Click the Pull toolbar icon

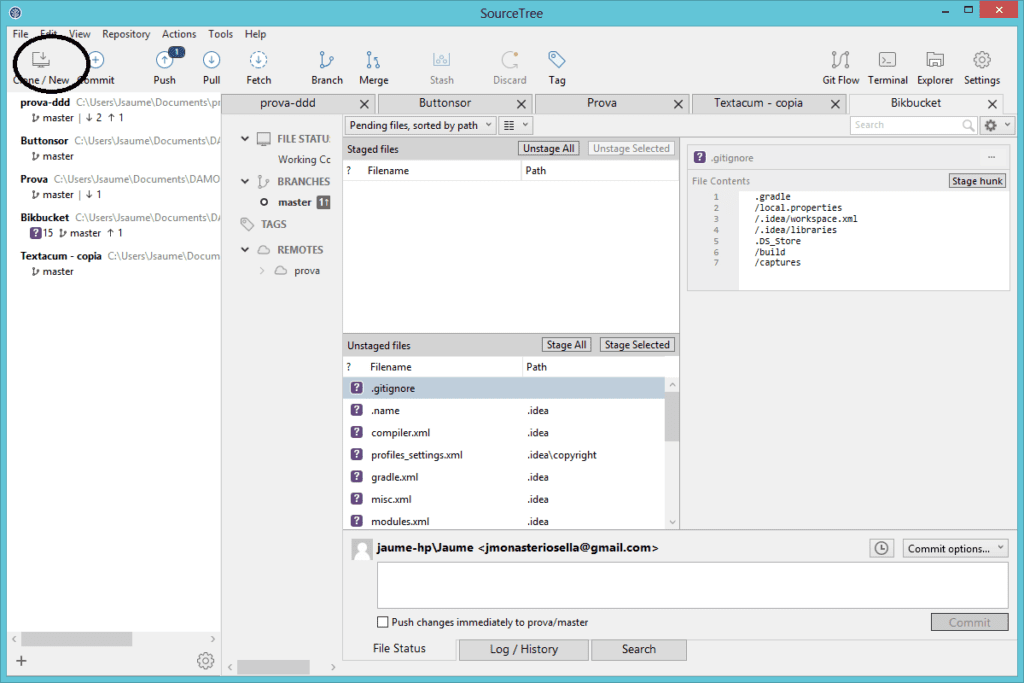(x=211, y=62)
